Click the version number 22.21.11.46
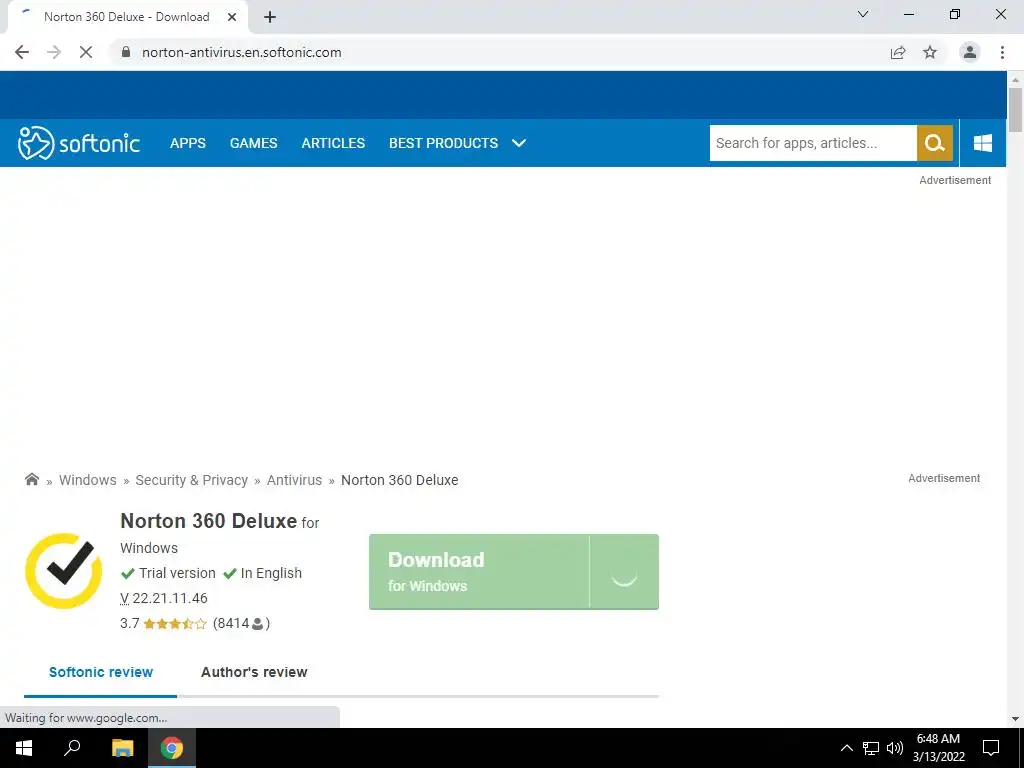This screenshot has height=768, width=1024. tap(170, 598)
